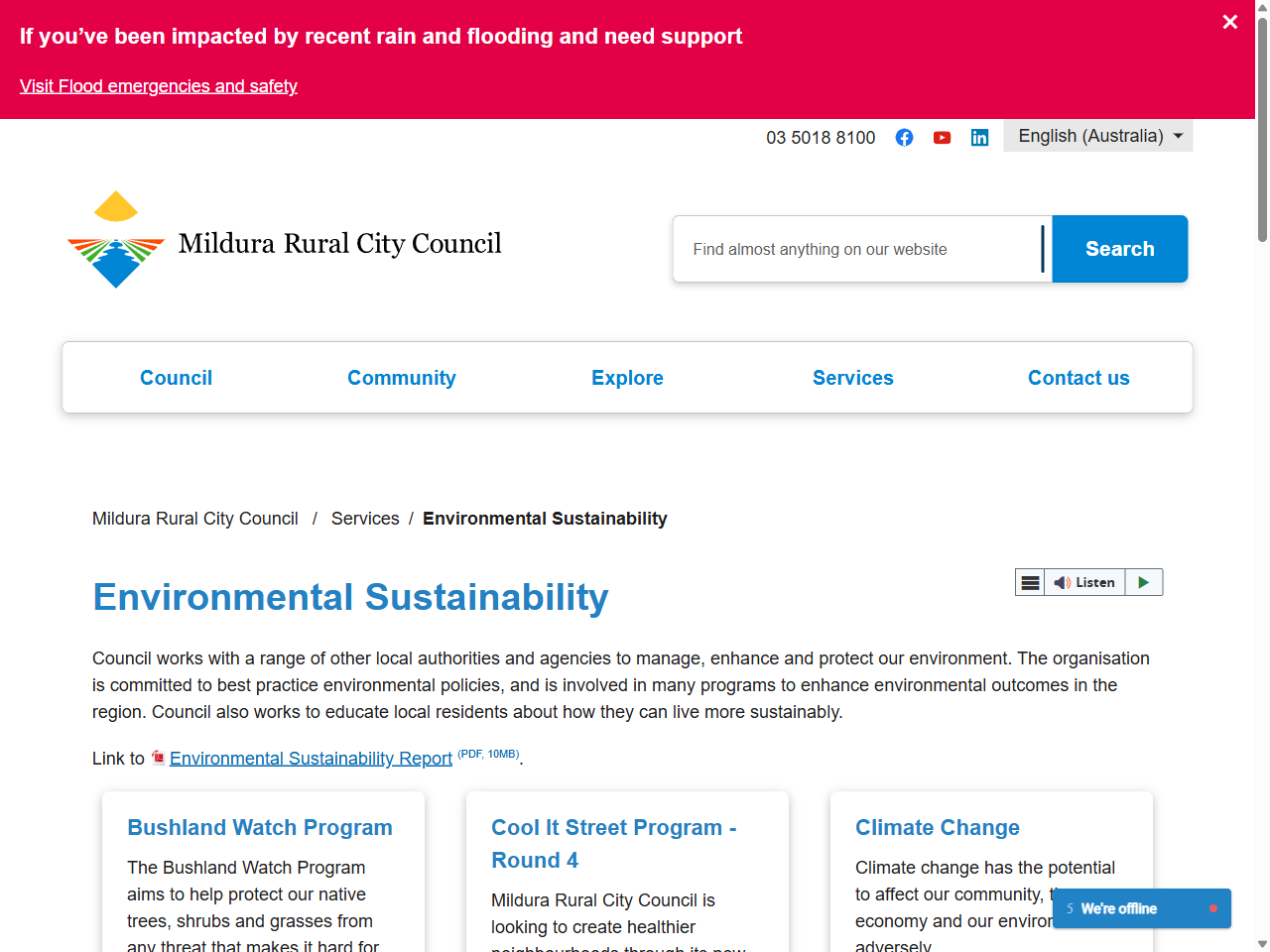Play the page audio with the green arrow
Viewport: 1270px width, 952px height.
click(1144, 582)
